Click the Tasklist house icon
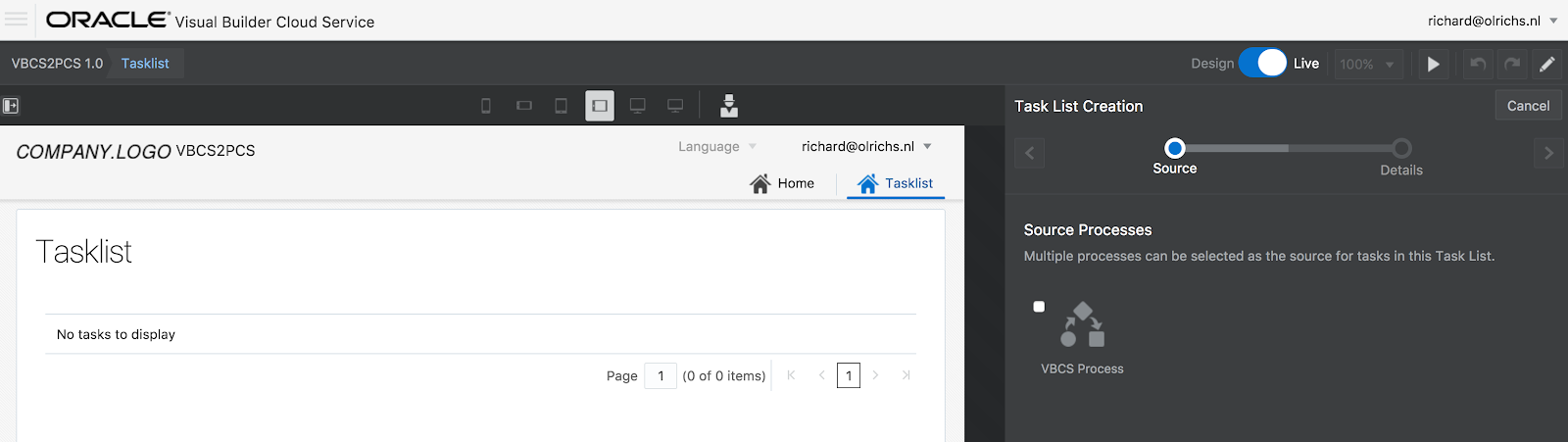The width and height of the screenshot is (1568, 442). pos(867,183)
